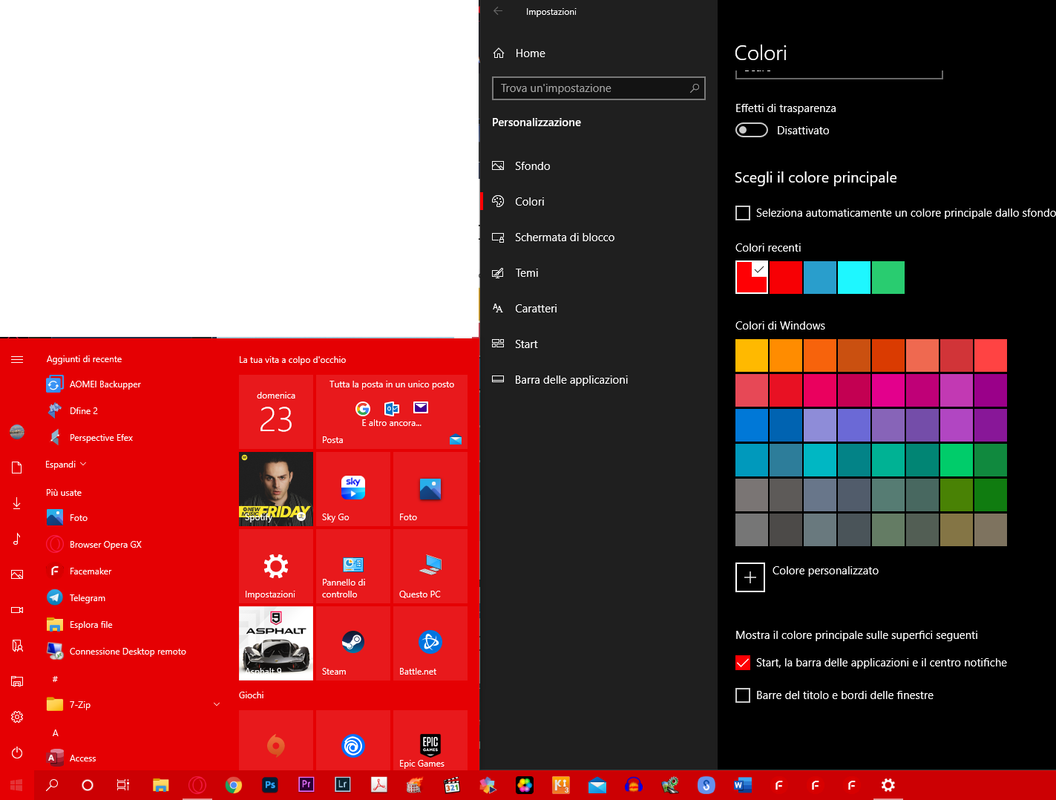Click the Trova un'impostazione search field

(x=599, y=88)
